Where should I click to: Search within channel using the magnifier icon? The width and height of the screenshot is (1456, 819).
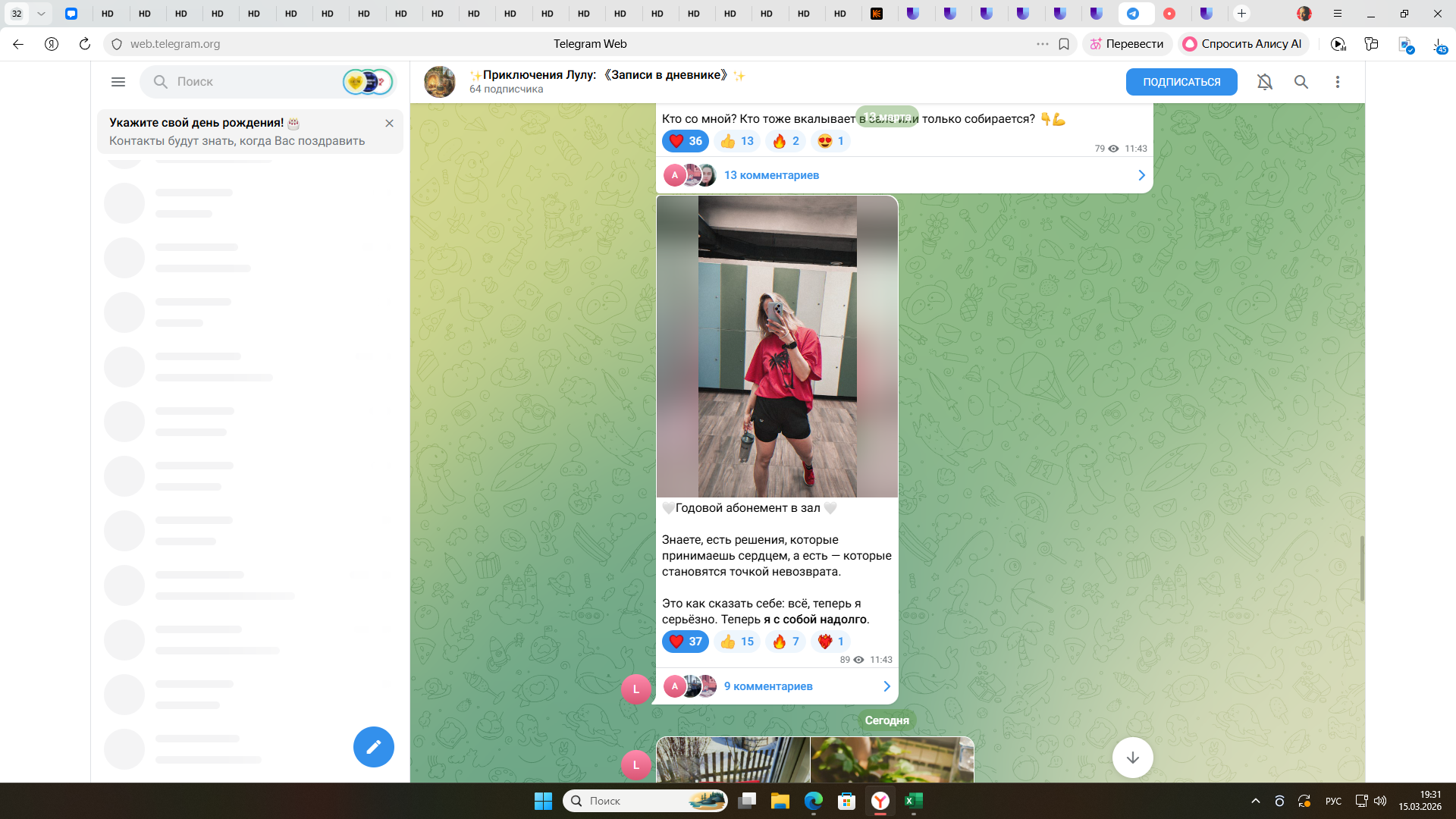tap(1301, 82)
